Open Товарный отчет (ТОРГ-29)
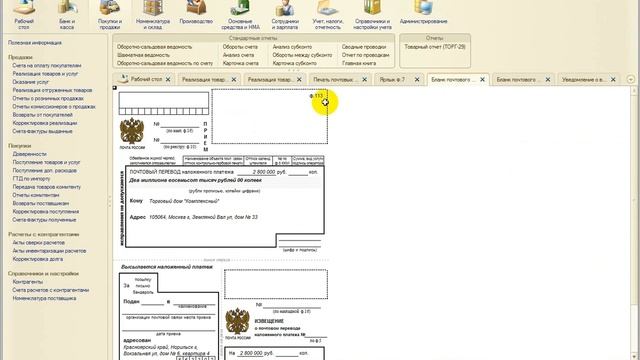The width and height of the screenshot is (640, 360). 435,47
